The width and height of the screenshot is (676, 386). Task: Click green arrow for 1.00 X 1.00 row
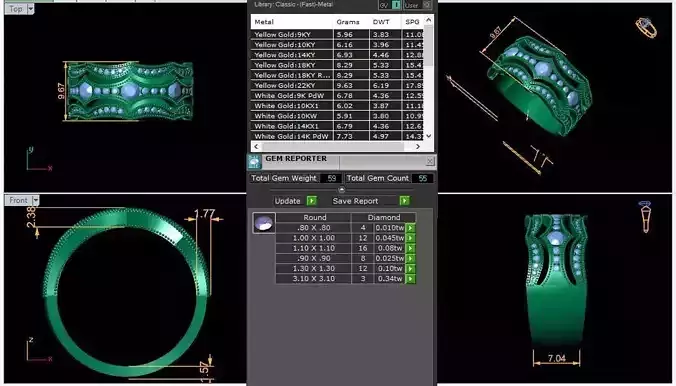410,238
